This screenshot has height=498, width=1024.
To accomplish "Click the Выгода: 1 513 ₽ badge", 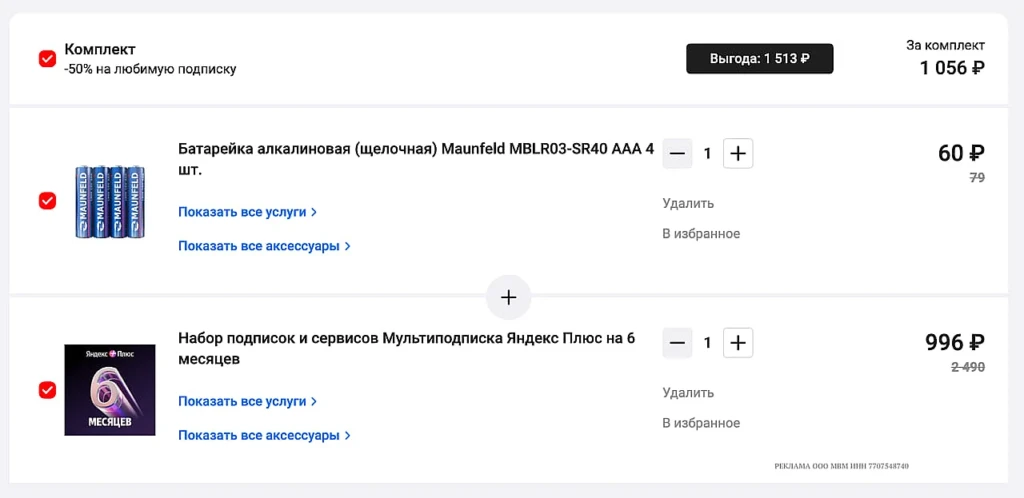I will (x=760, y=59).
